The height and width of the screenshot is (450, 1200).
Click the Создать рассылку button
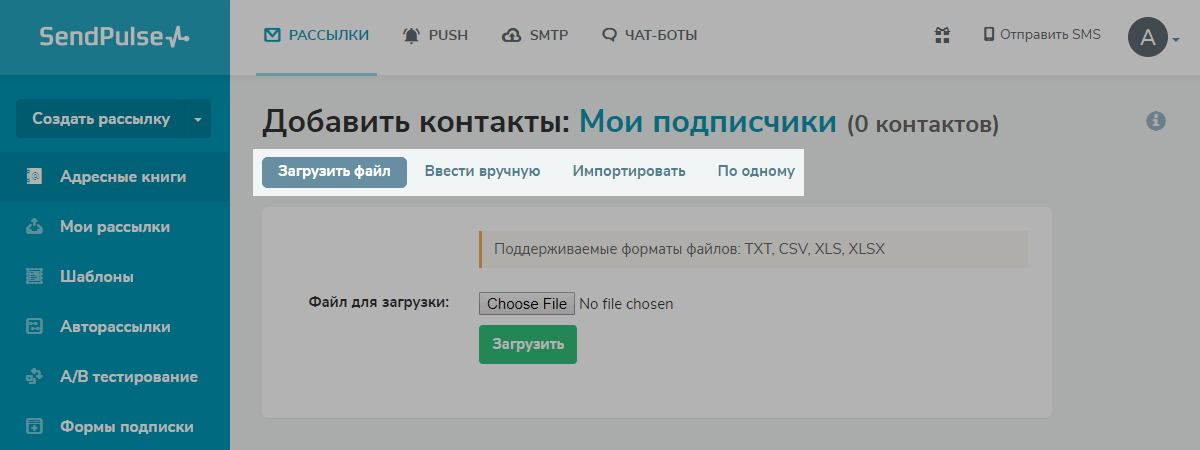pos(101,119)
